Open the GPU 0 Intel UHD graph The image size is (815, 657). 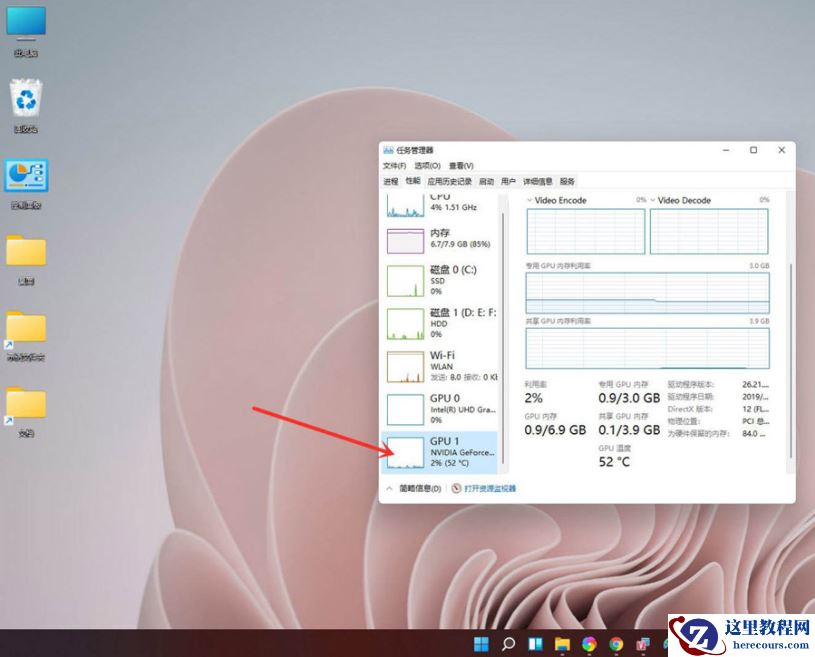tap(440, 408)
